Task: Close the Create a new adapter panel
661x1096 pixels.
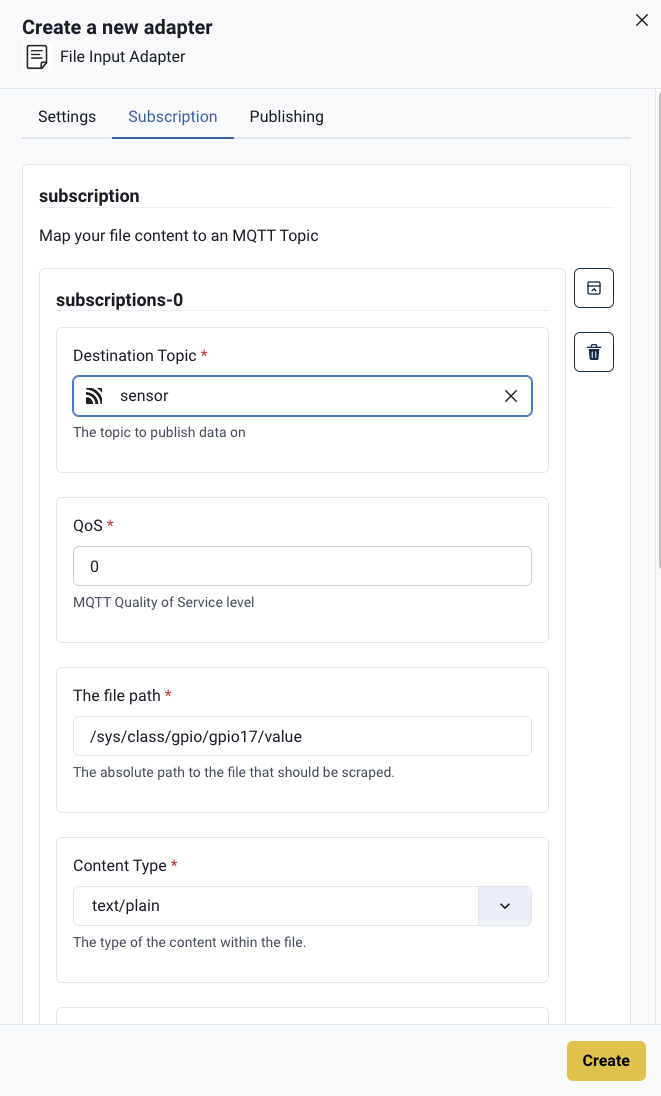Action: pos(641,20)
